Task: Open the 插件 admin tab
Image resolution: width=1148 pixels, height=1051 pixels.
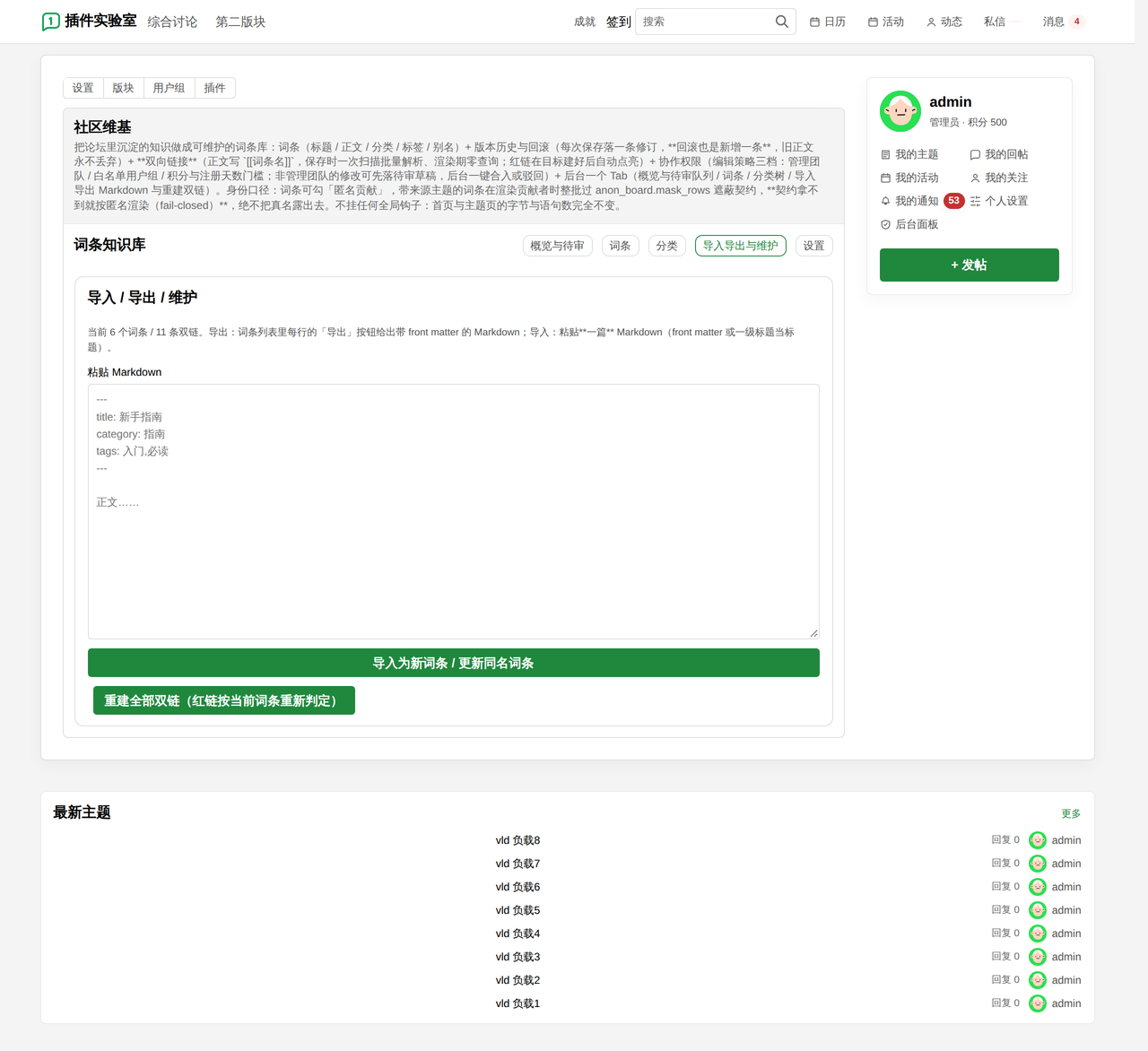Action: pyautogui.click(x=214, y=88)
